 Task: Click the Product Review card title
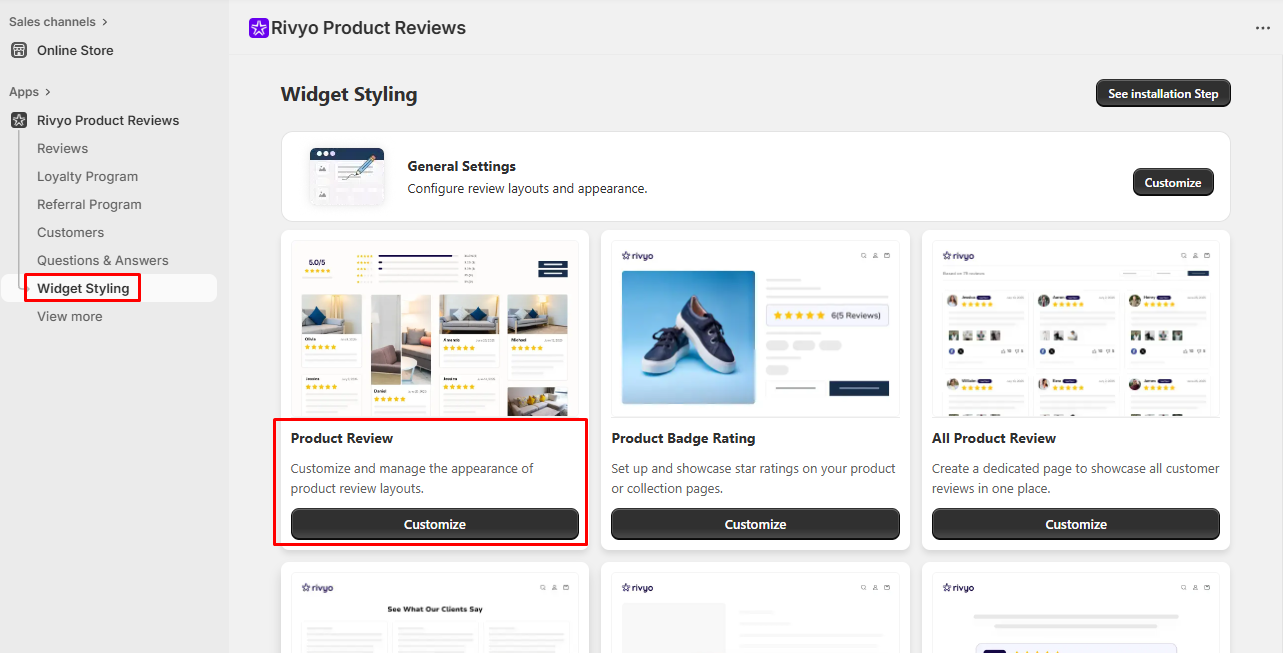coord(342,438)
